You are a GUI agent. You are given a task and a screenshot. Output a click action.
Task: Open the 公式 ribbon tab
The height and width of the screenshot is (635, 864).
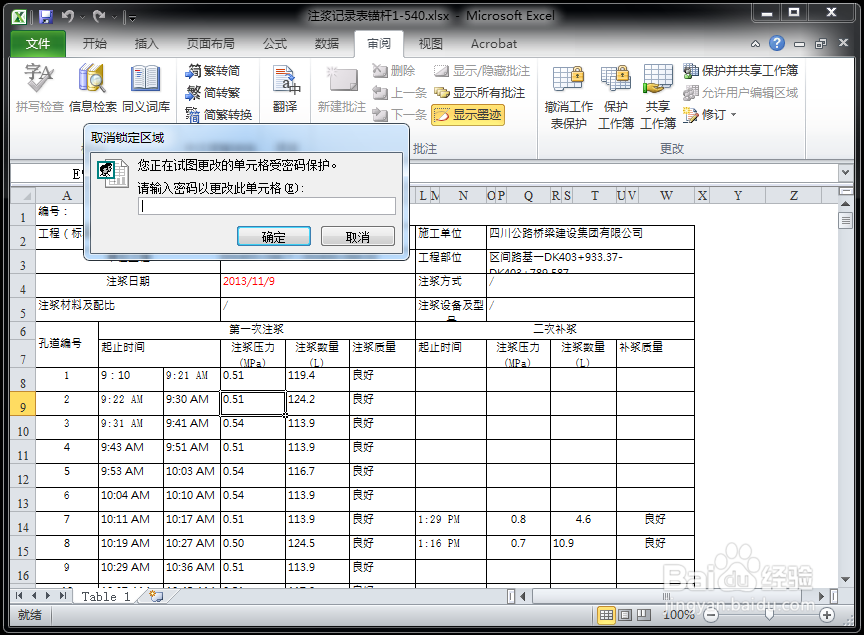273,44
